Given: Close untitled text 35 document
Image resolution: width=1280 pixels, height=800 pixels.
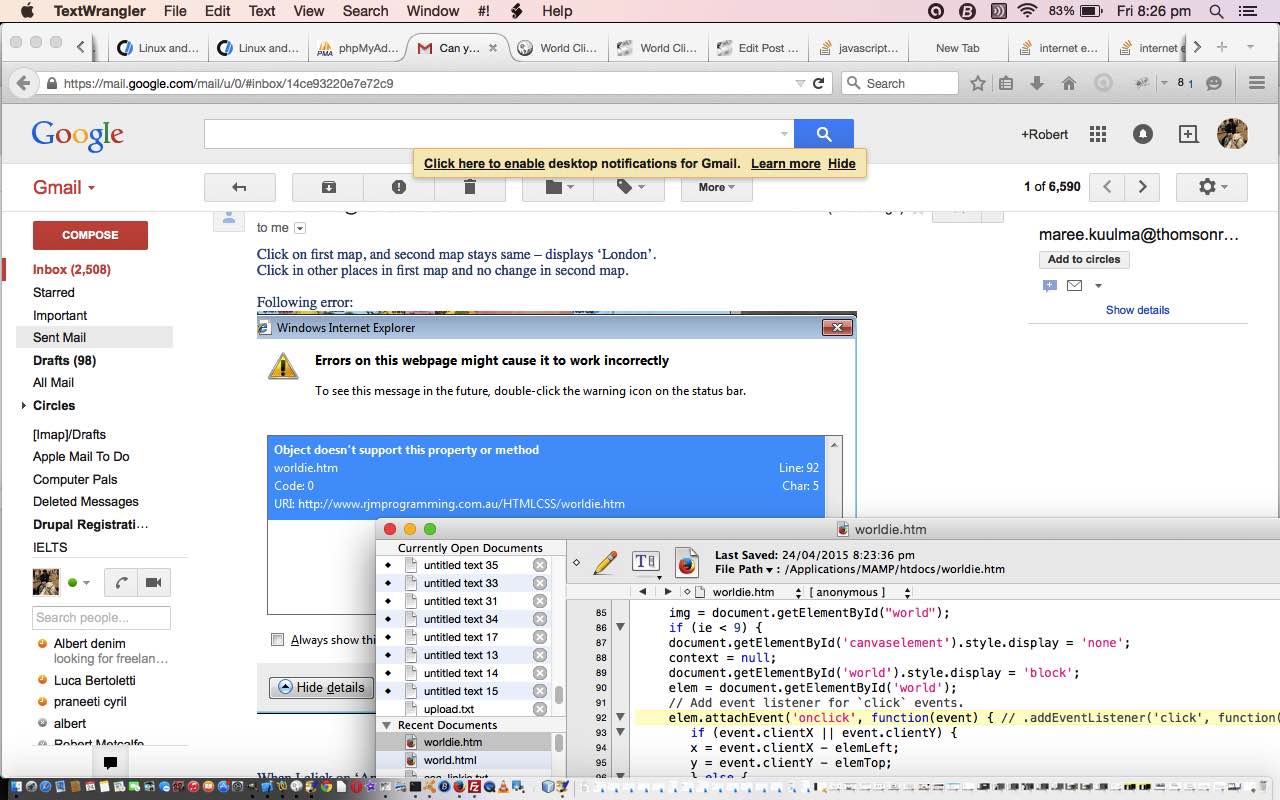Looking at the screenshot, I should coord(540,565).
